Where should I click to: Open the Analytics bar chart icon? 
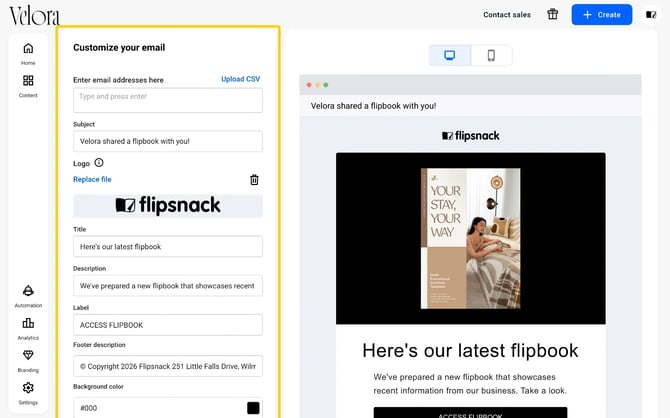[x=28, y=323]
